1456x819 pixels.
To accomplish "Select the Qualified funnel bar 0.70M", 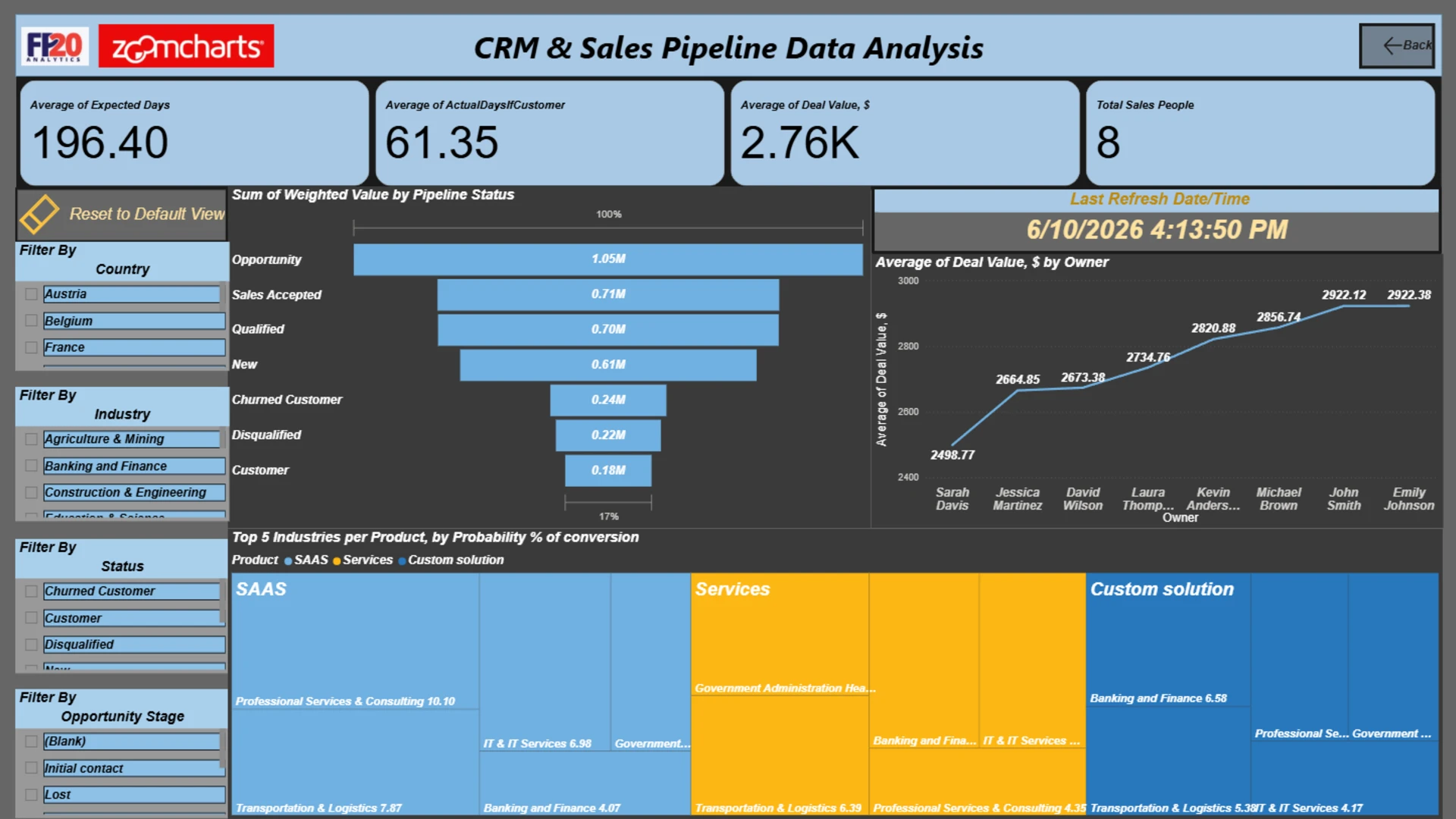I will pos(608,329).
